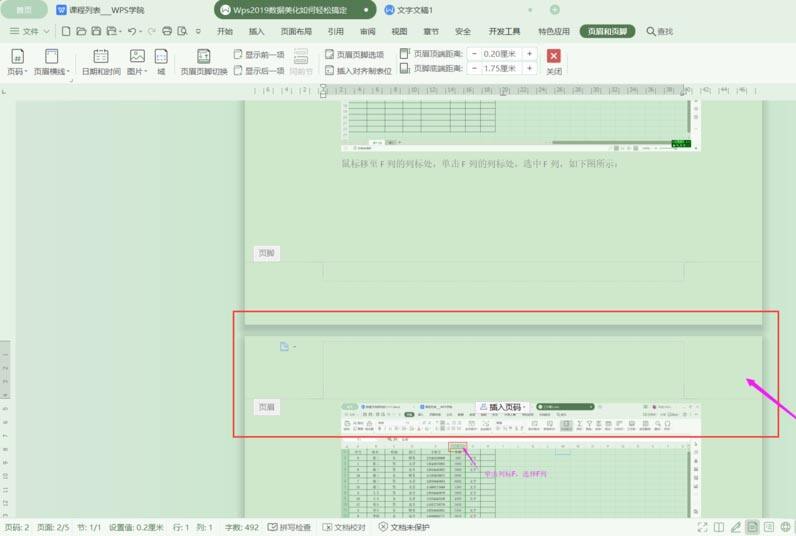
Task: Click 字数: 492 word count
Action: point(242,527)
